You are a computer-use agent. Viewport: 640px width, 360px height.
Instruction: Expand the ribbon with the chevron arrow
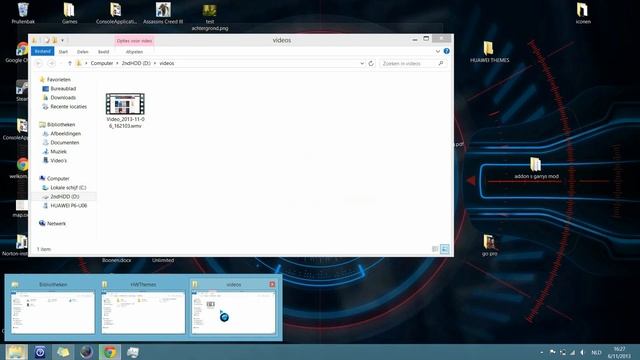tap(438, 51)
